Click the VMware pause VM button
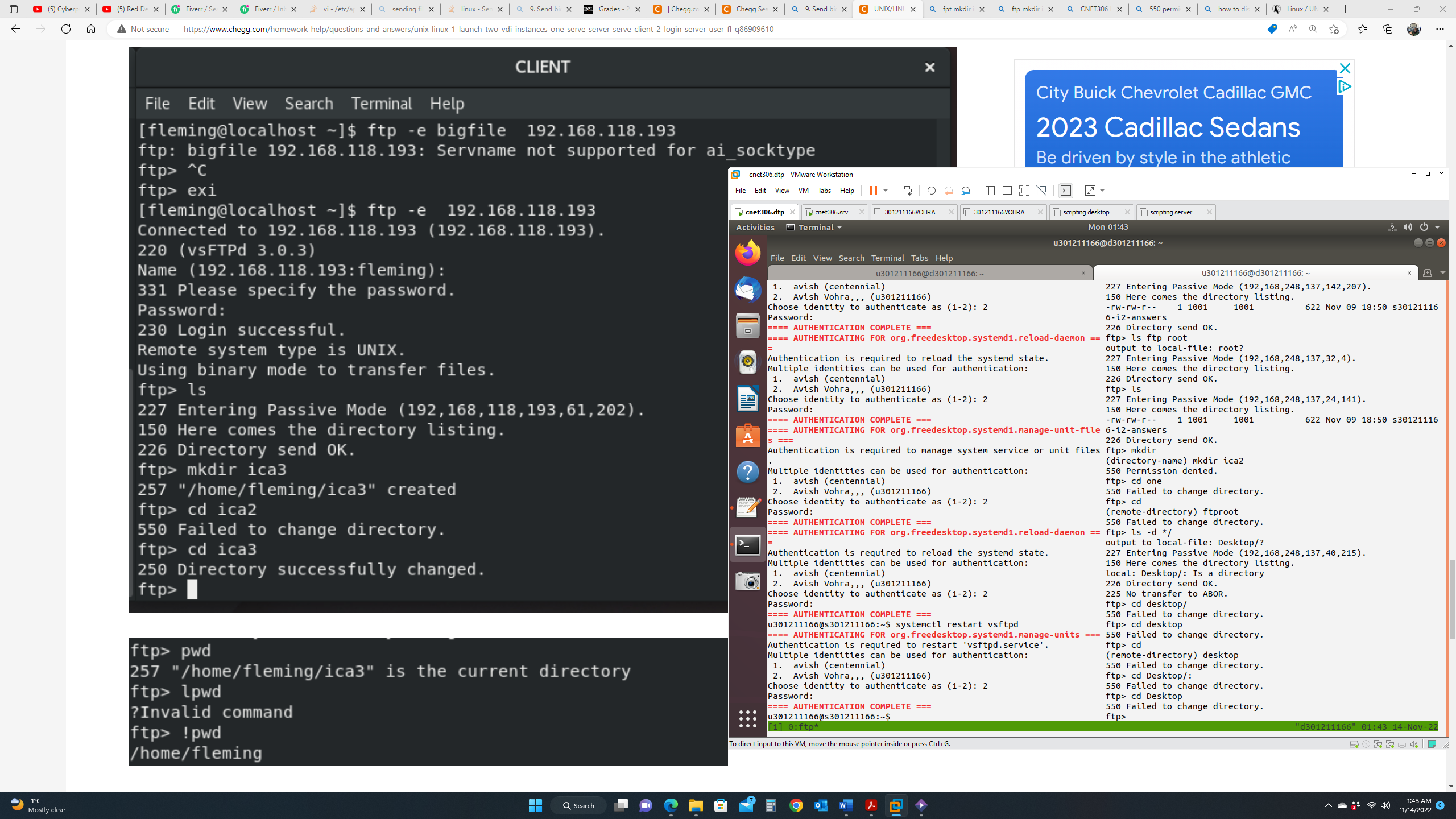Viewport: 1456px width, 819px height. click(873, 191)
